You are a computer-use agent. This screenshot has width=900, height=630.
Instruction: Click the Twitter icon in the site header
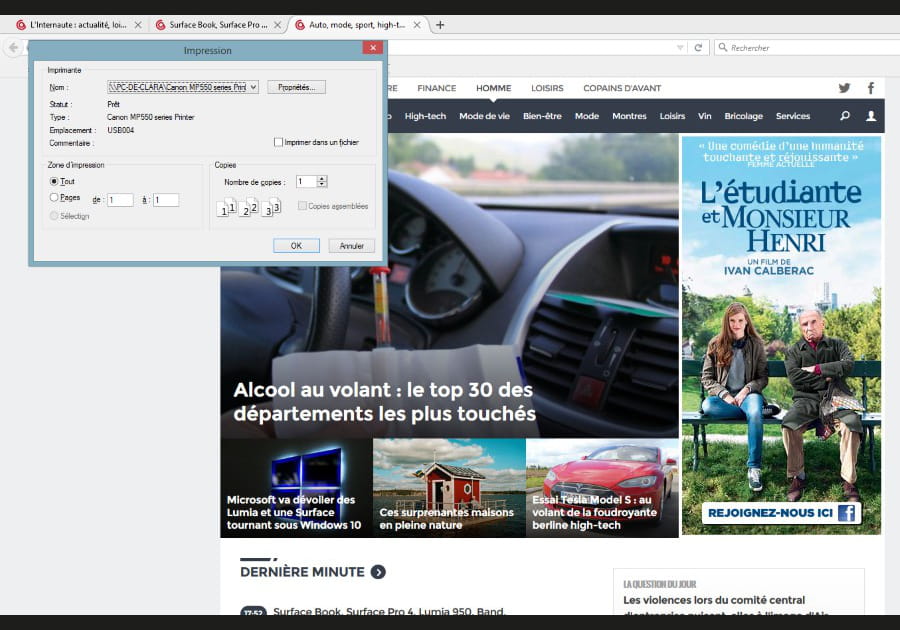844,88
